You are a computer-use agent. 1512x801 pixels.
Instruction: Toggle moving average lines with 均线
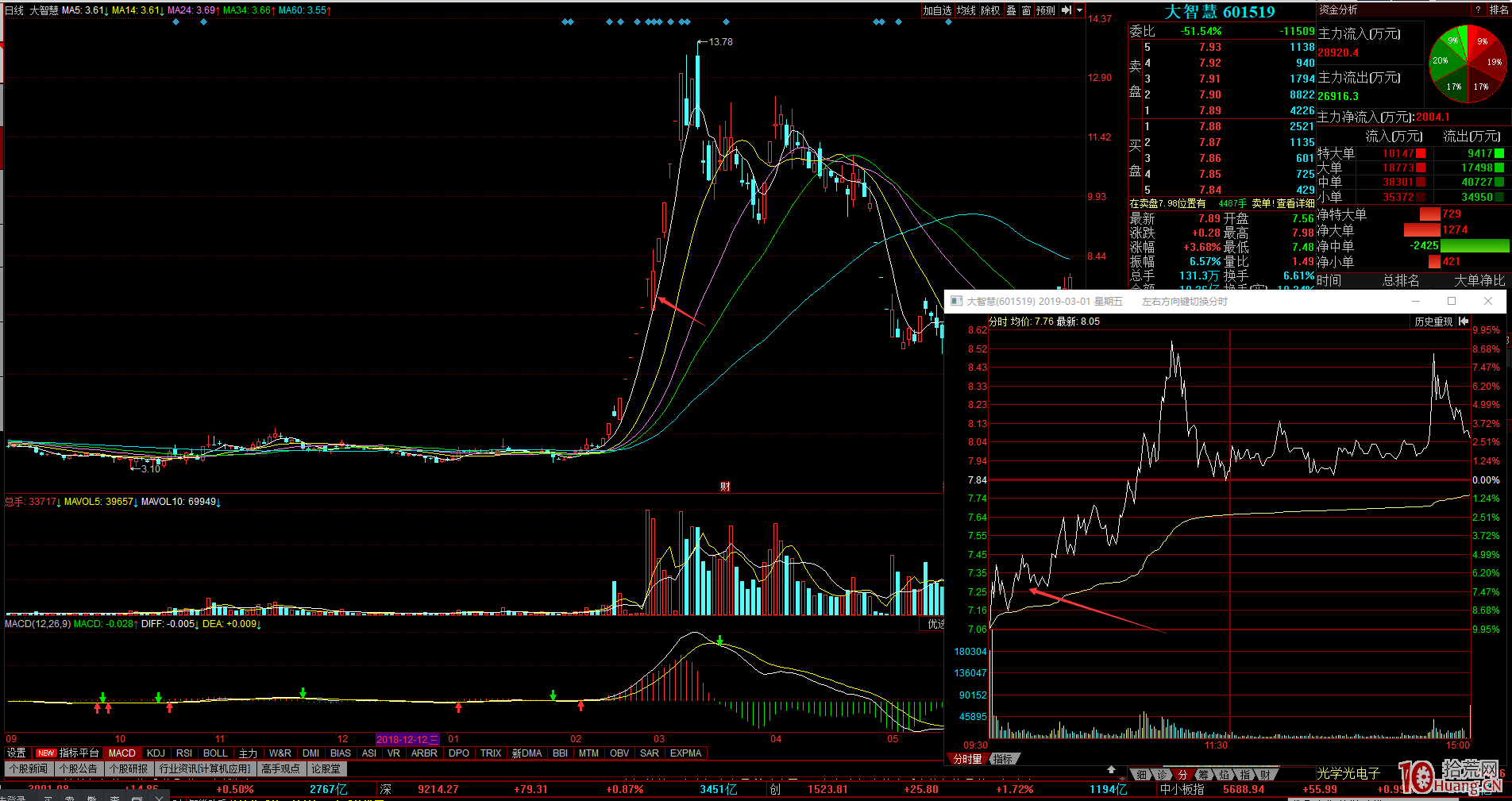966,10
